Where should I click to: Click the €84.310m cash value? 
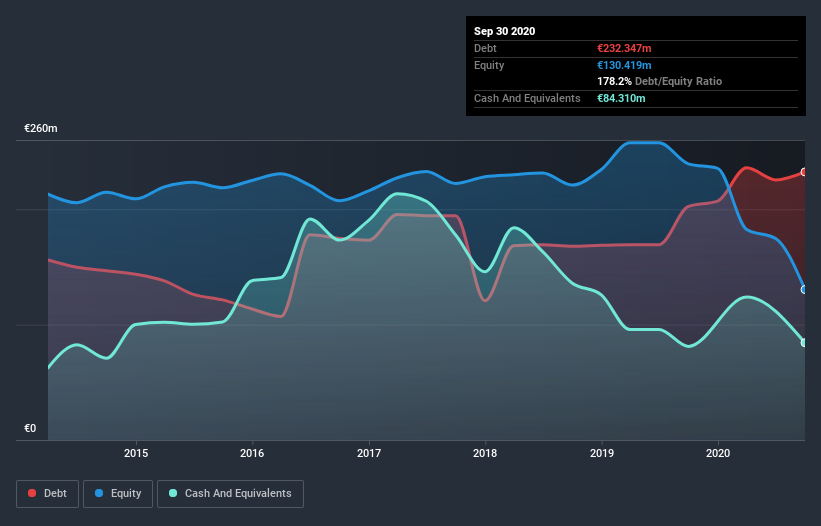point(621,98)
